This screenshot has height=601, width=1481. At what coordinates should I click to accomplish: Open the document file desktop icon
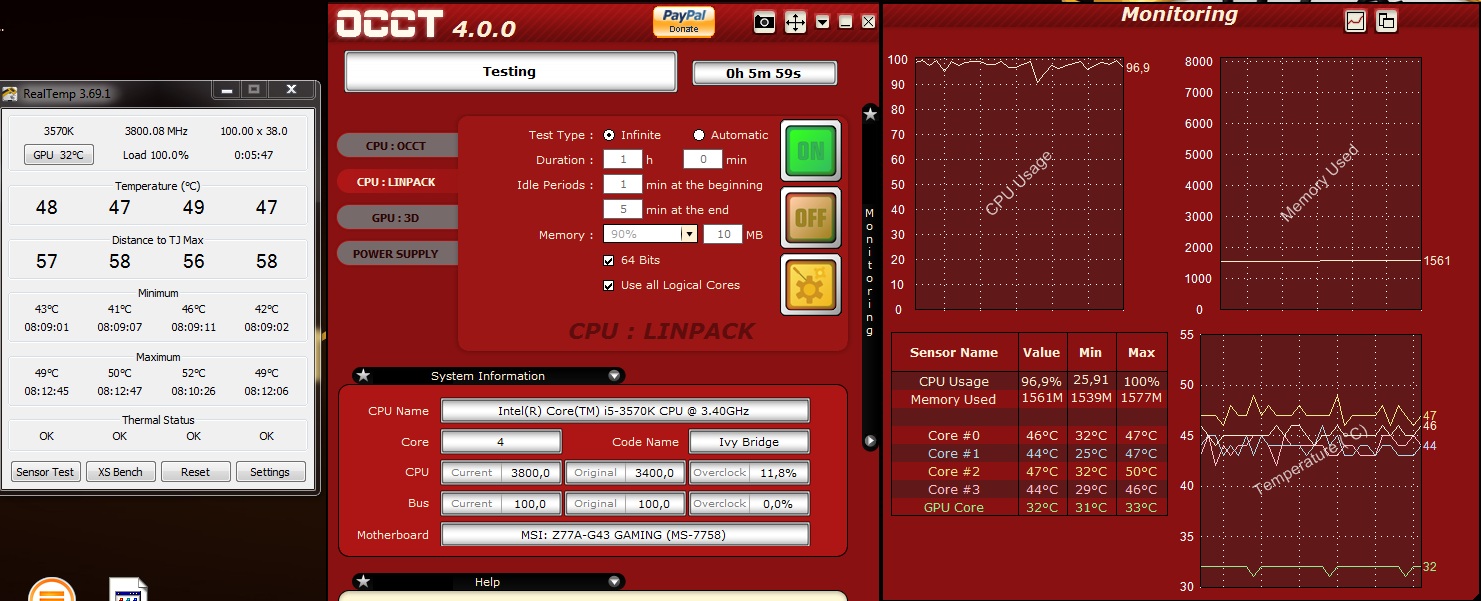click(129, 590)
